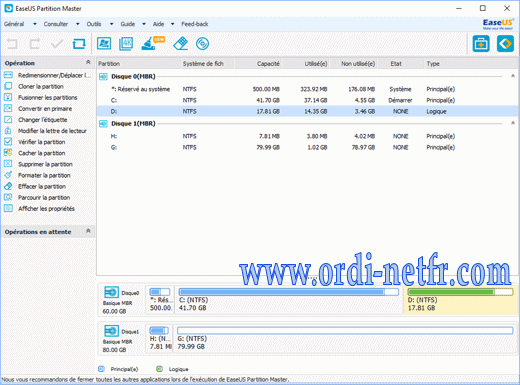Select the '*: Rés.' 500.00 partition block
Viewport: 520px width, 385px height.
(x=160, y=300)
